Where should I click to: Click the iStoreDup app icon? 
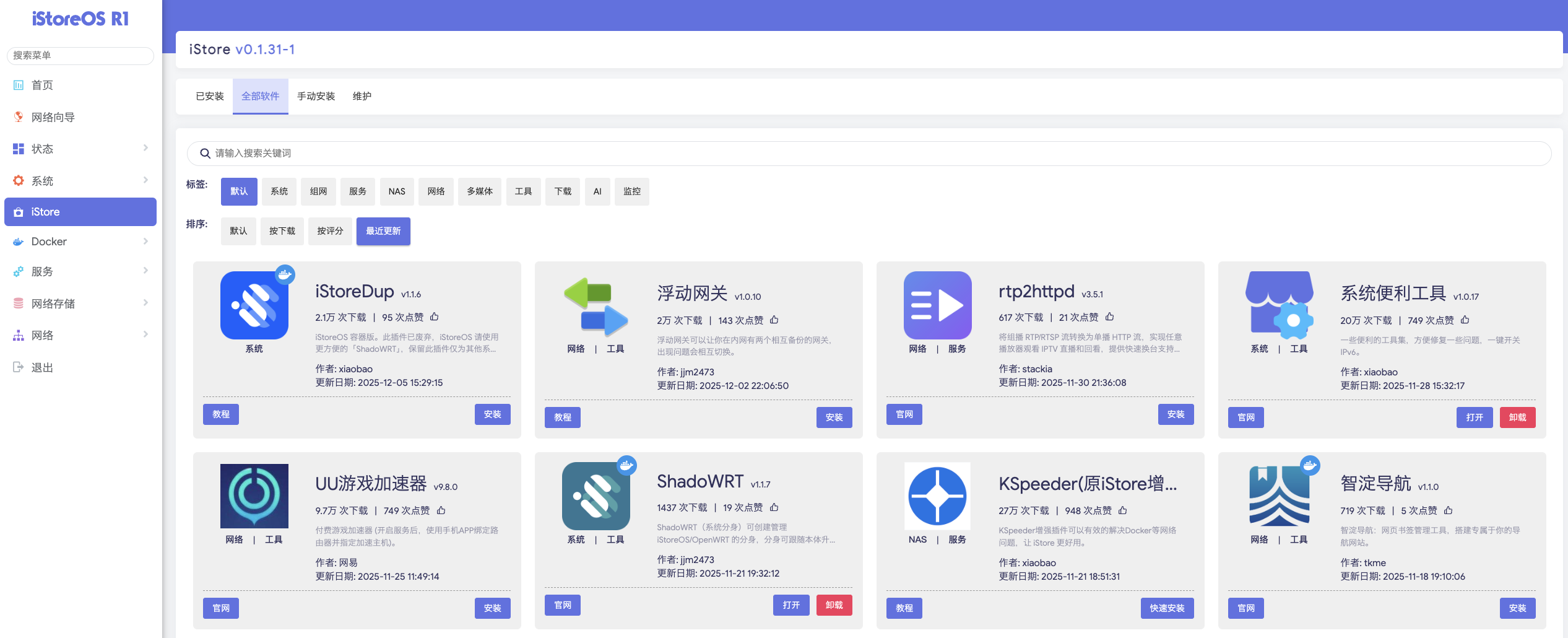tap(254, 305)
